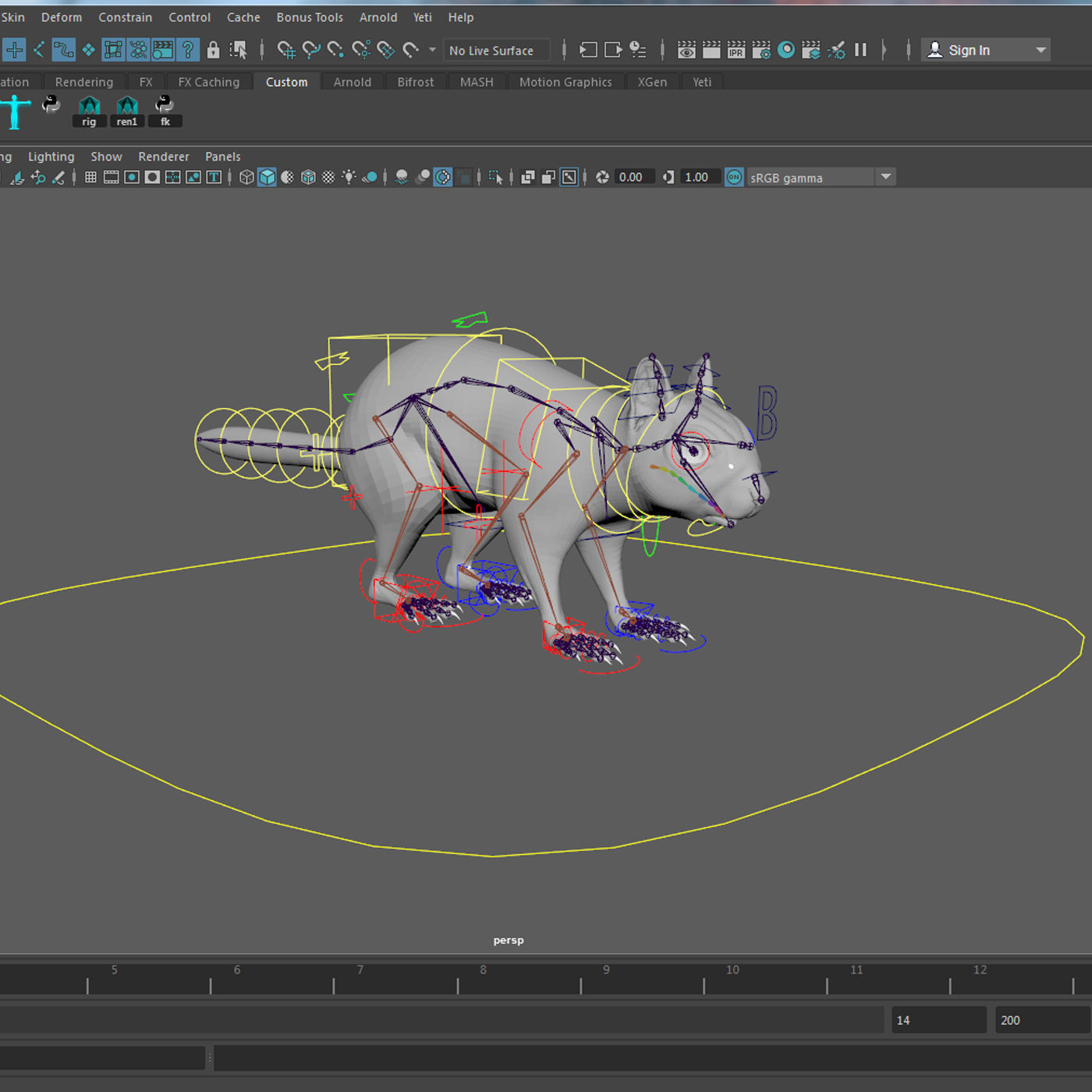
Task: Open the Render View window icon
Action: (x=686, y=50)
